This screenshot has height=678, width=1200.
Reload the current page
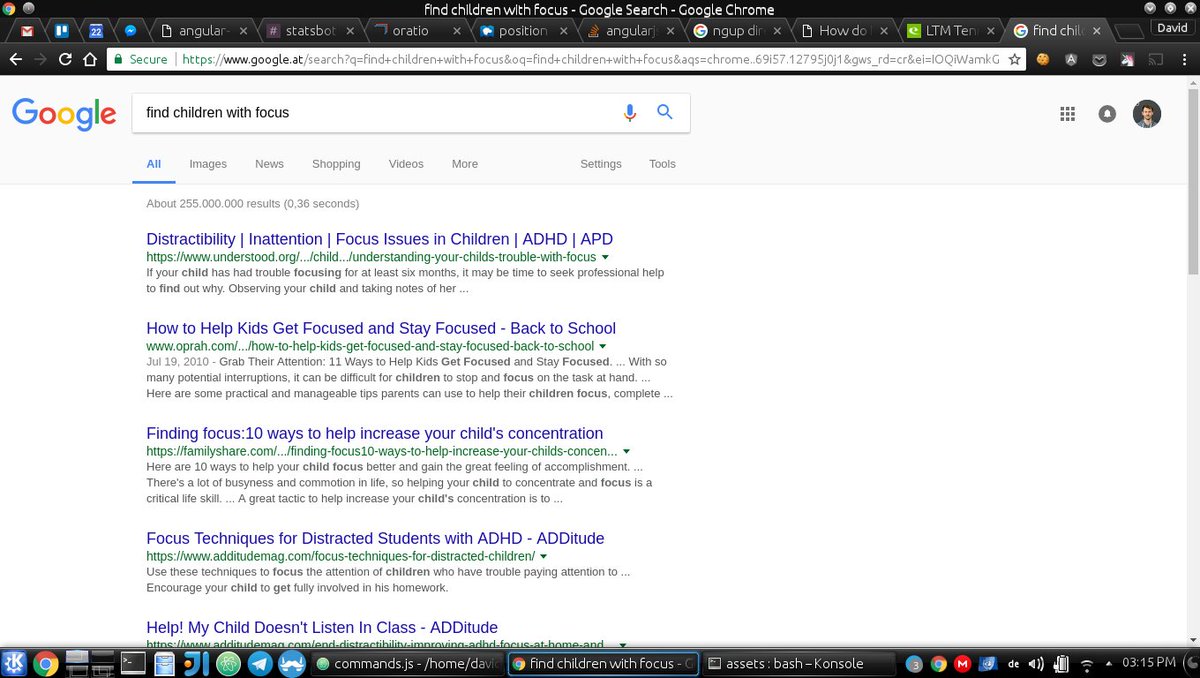click(x=65, y=60)
